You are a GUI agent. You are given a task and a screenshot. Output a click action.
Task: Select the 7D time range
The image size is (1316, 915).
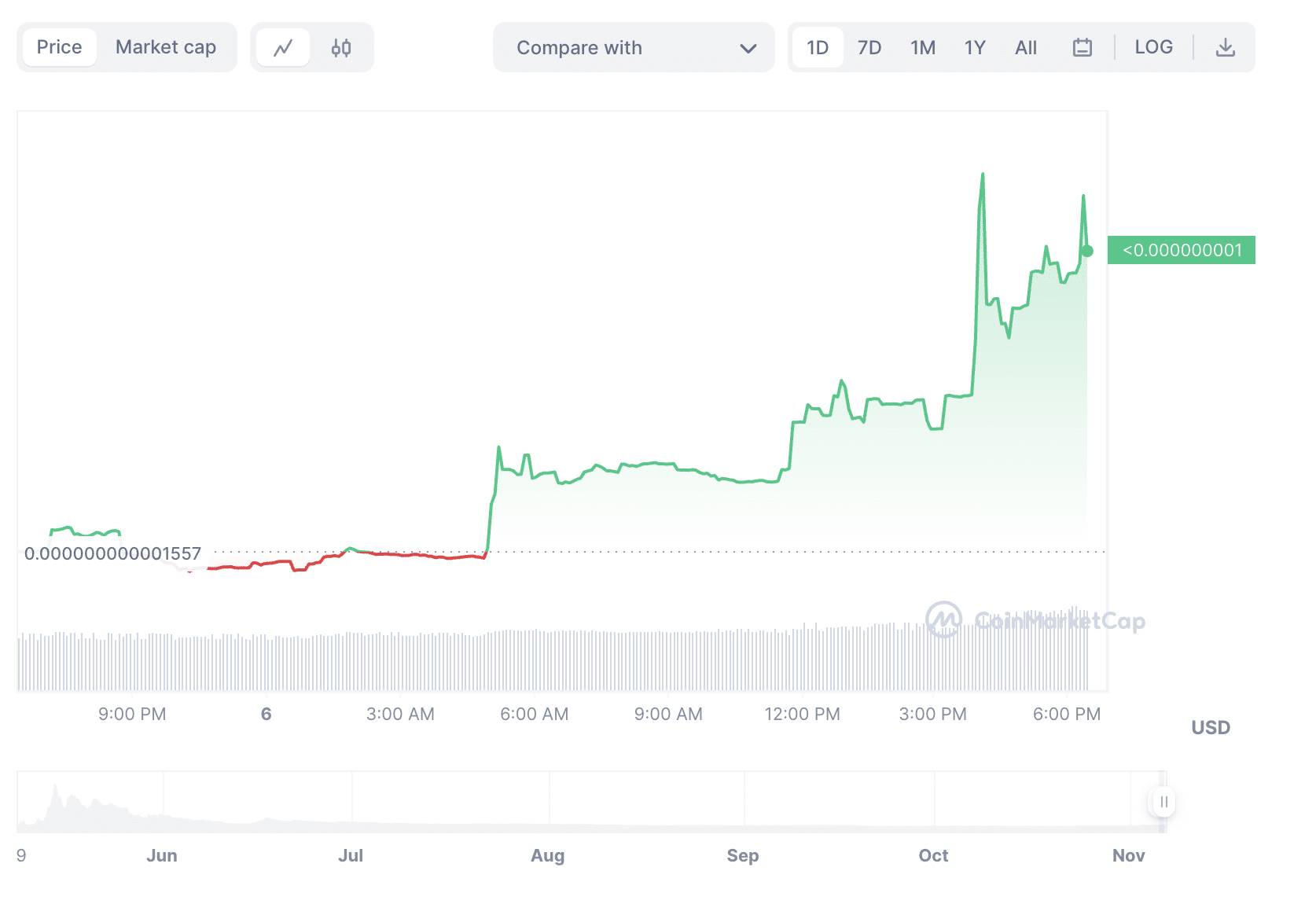pyautogui.click(x=869, y=48)
